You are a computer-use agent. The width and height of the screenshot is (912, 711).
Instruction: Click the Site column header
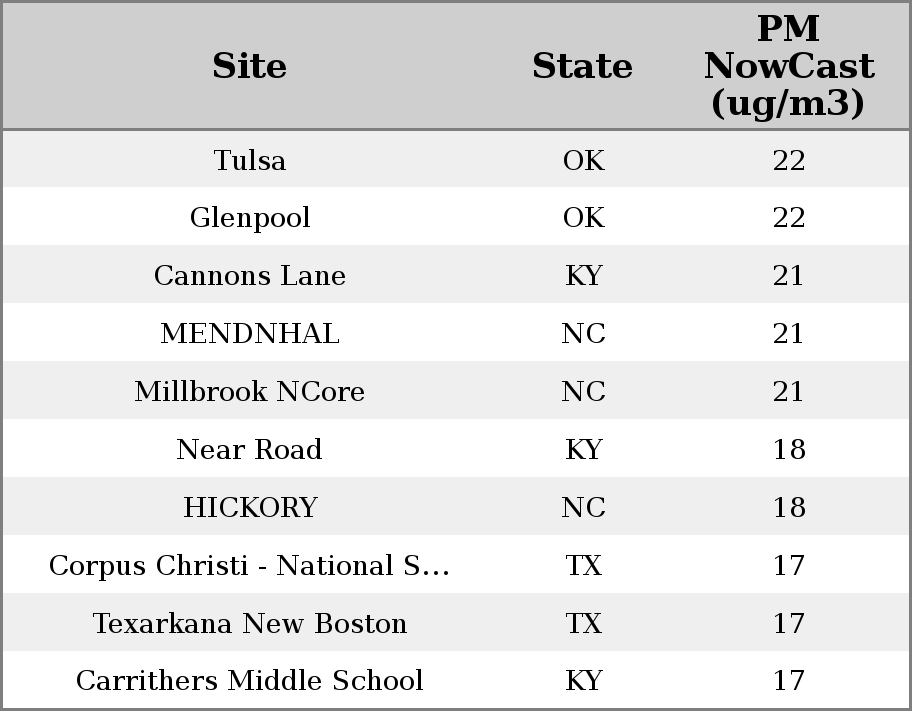pyautogui.click(x=250, y=66)
